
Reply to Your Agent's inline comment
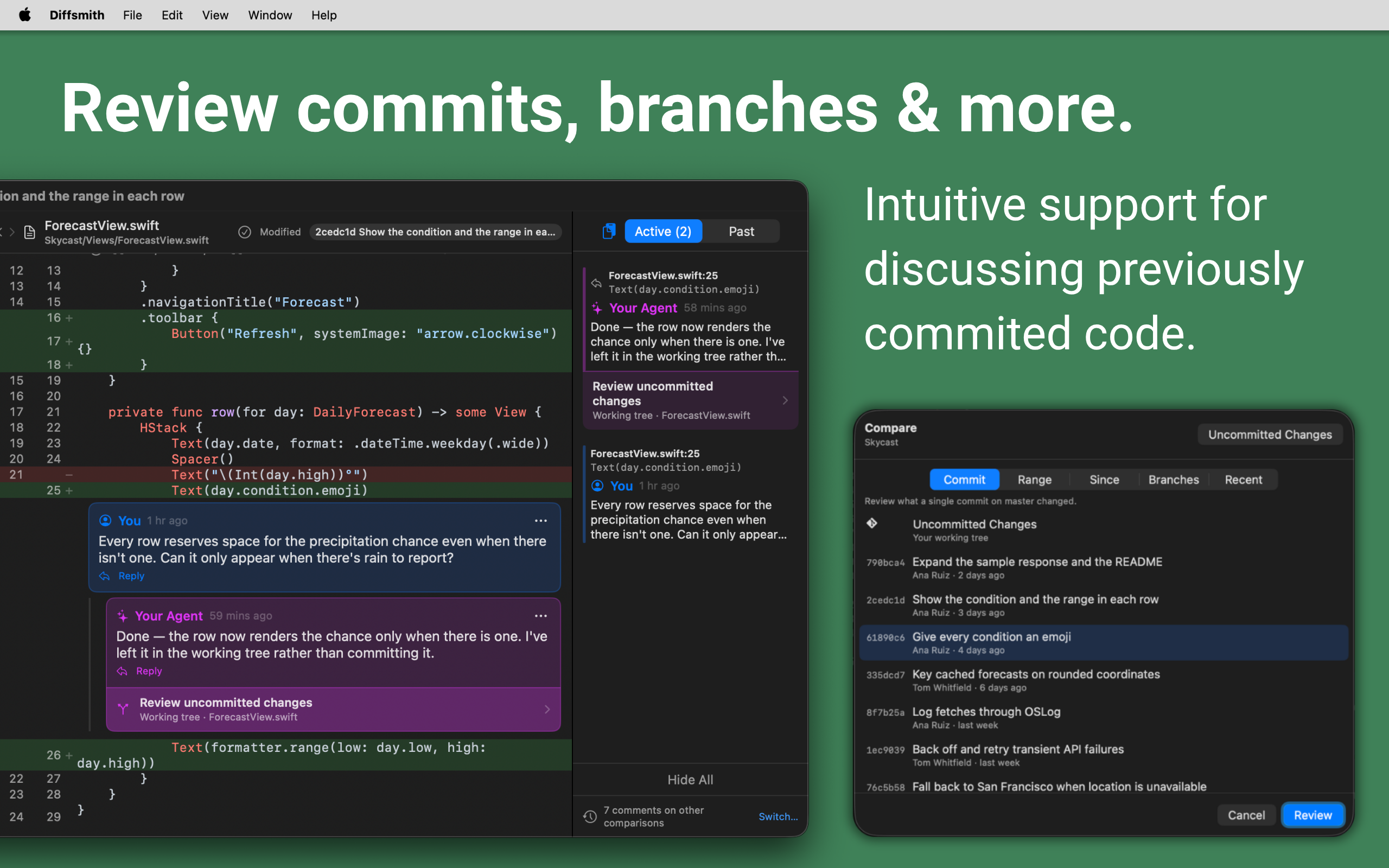tap(149, 671)
